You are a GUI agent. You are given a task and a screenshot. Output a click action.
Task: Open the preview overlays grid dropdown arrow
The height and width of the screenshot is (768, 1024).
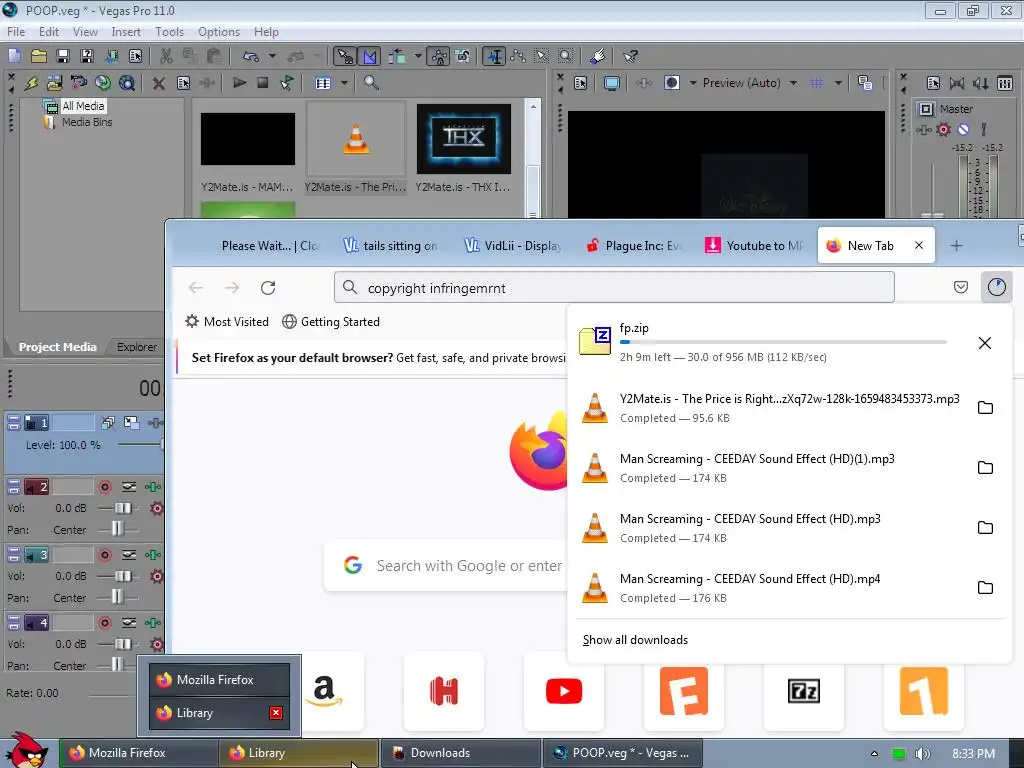pos(838,83)
